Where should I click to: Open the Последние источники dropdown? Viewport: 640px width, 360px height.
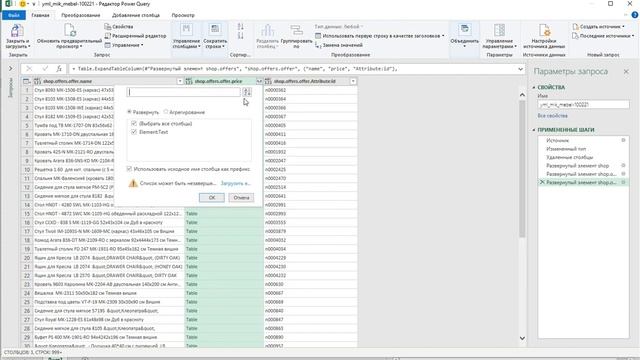(x=603, y=36)
